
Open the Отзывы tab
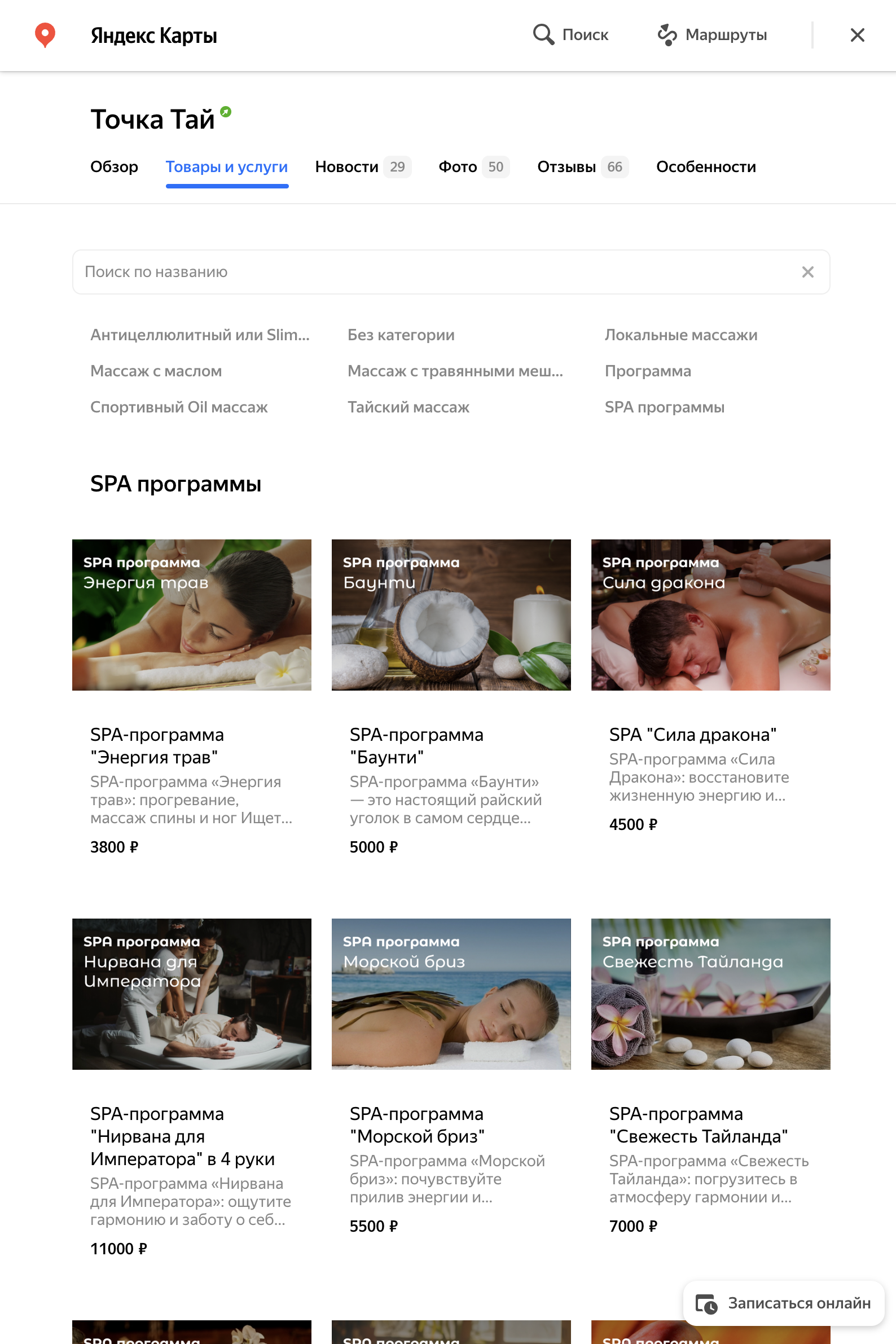582,167
